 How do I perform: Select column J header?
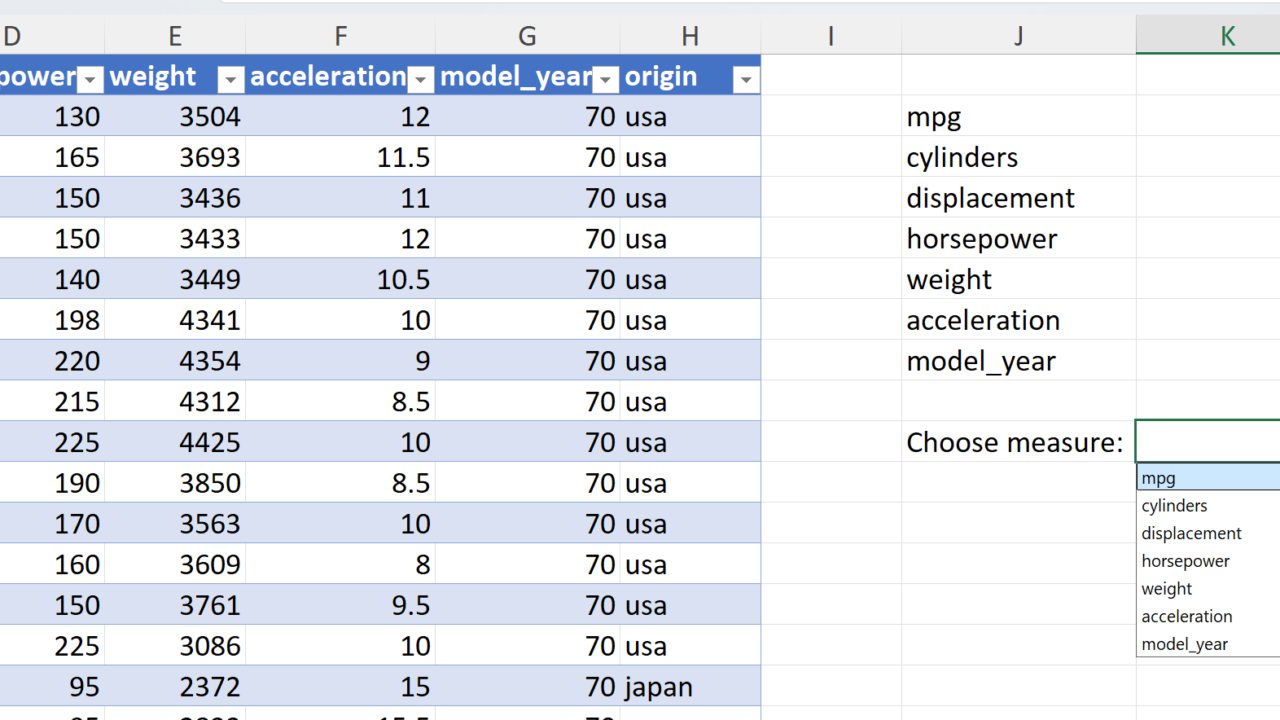coord(1018,37)
